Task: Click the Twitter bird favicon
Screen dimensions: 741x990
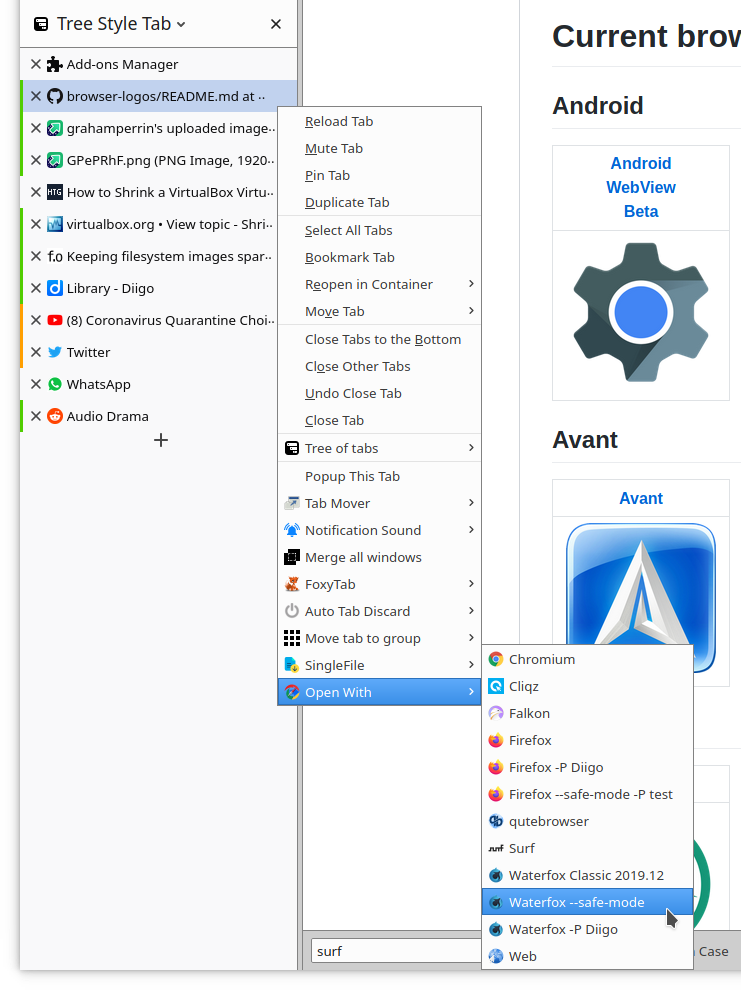Action: point(55,352)
